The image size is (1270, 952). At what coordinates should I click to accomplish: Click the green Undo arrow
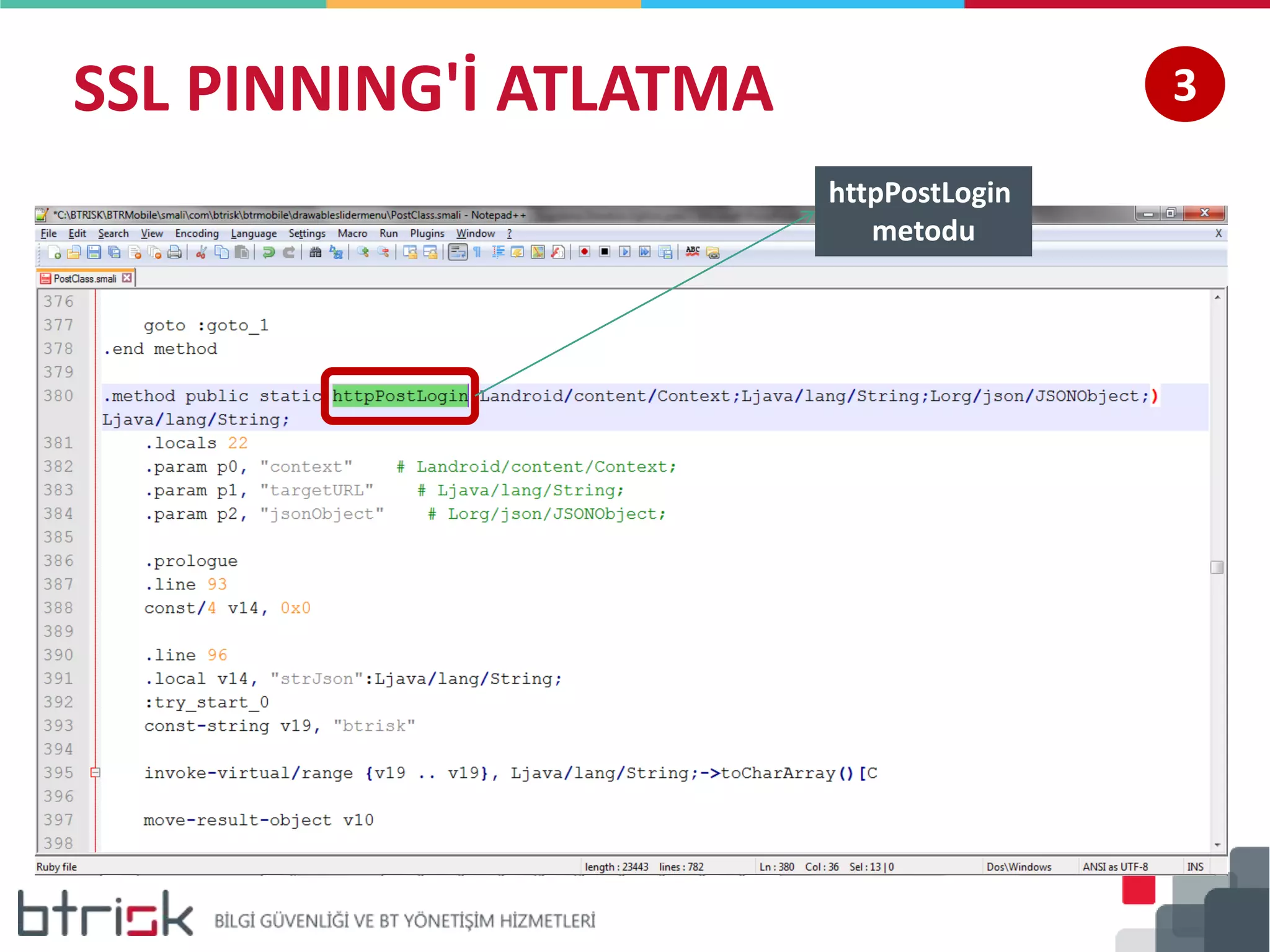(268, 252)
